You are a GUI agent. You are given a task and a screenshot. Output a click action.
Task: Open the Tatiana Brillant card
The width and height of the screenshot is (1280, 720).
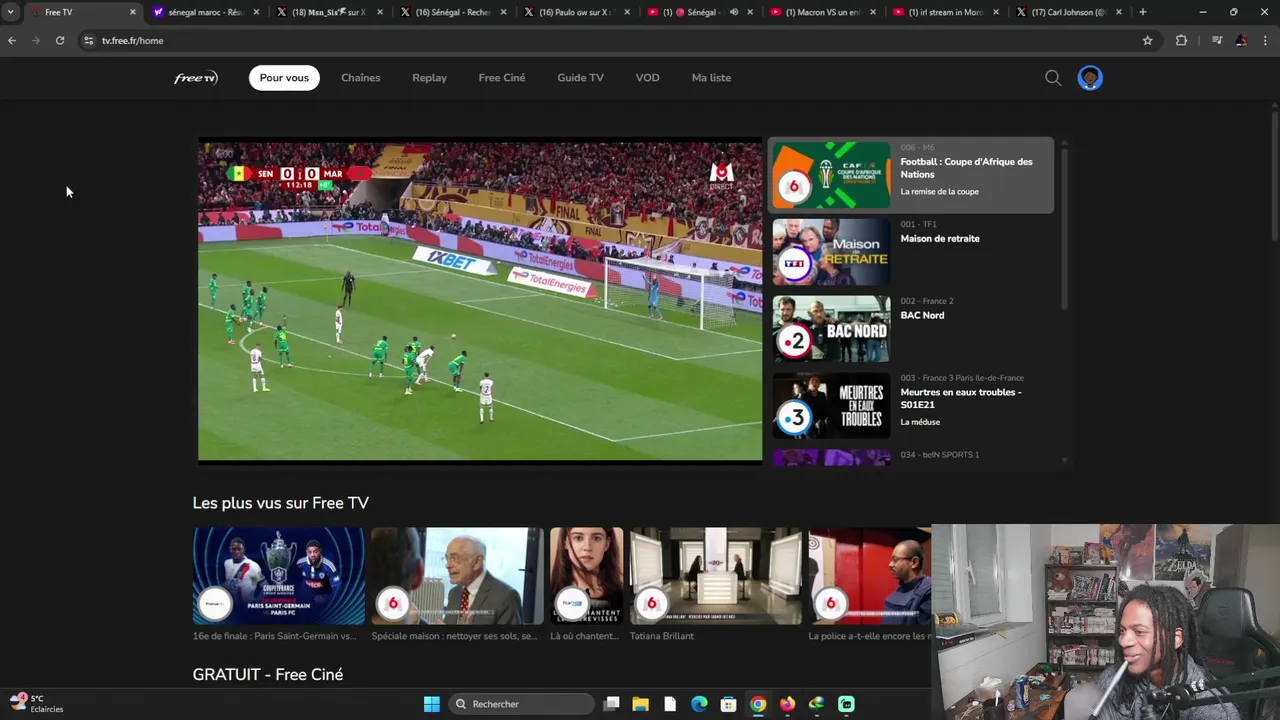coord(715,576)
